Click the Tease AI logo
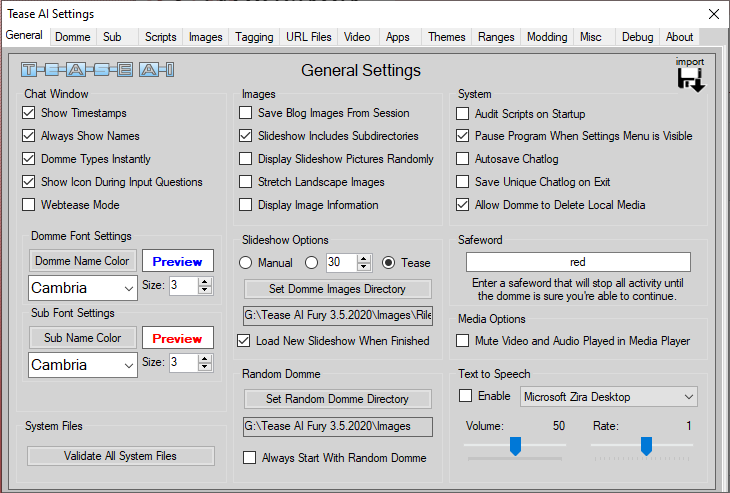Viewport: 730px width, 493px height. [98, 70]
